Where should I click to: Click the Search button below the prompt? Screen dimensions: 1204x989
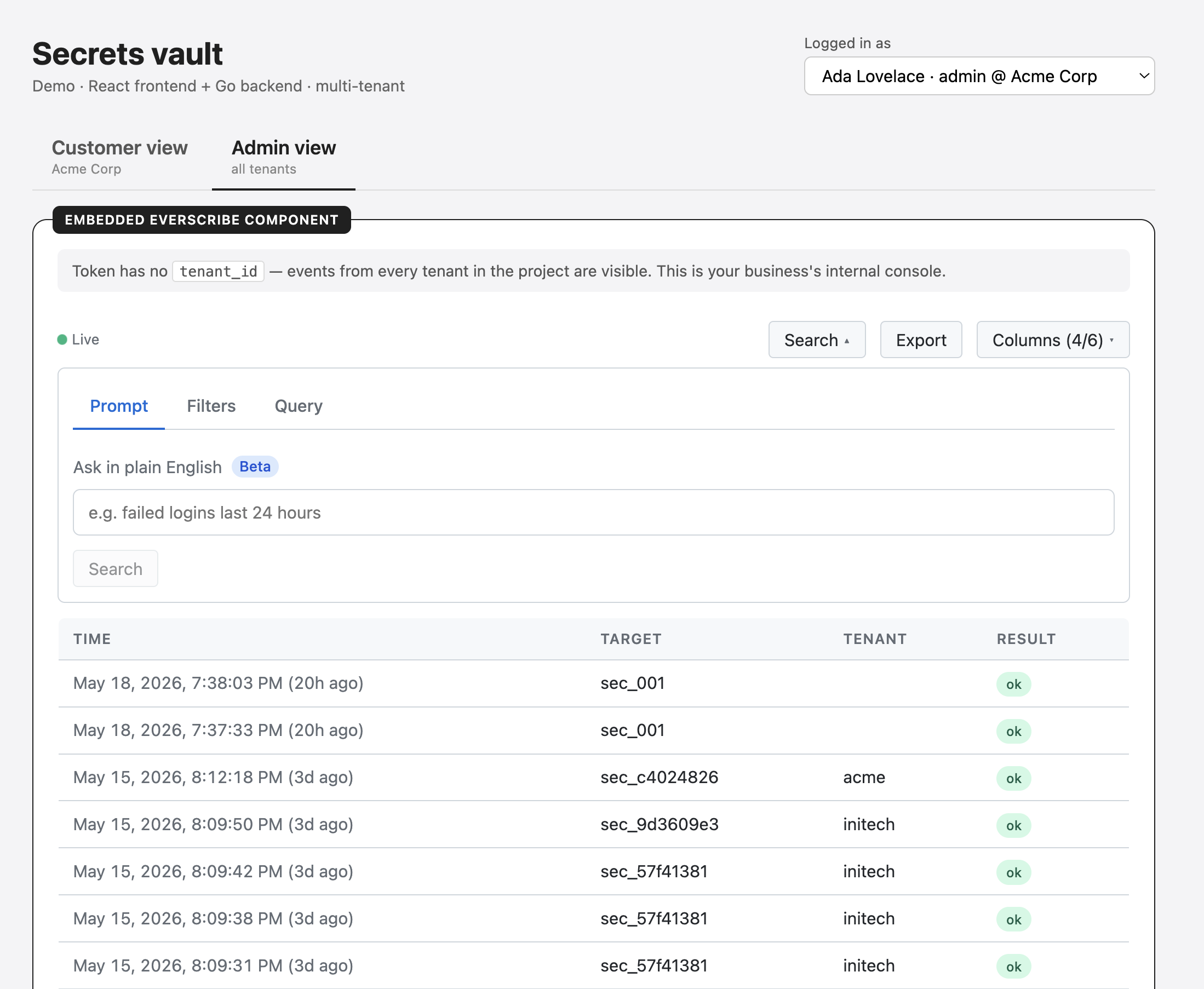(116, 568)
